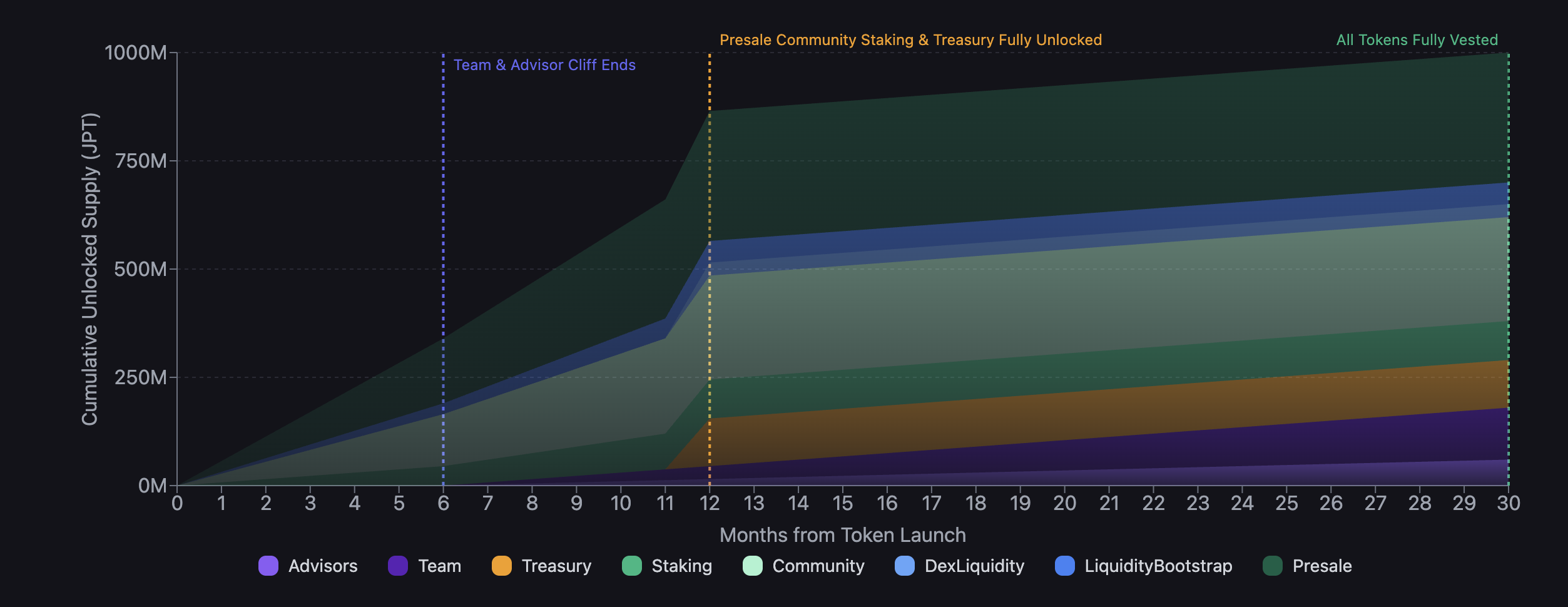Click the 500M y-axis tick label

(x=141, y=269)
